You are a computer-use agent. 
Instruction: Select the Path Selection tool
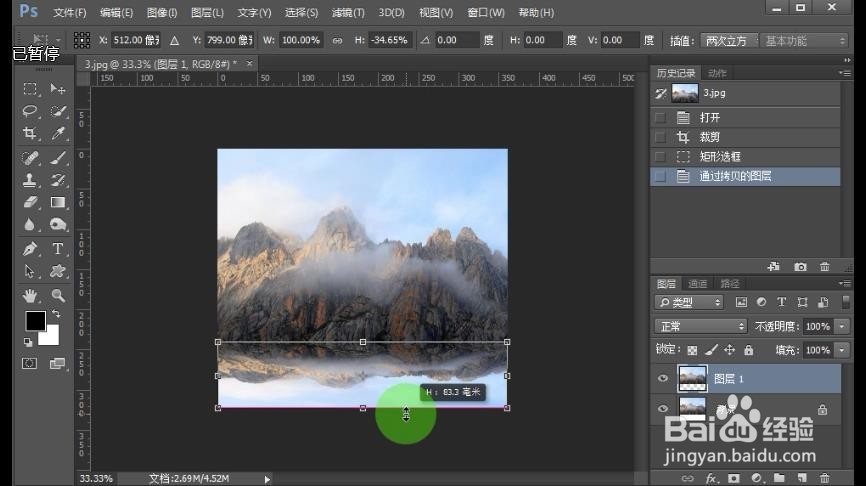30,271
